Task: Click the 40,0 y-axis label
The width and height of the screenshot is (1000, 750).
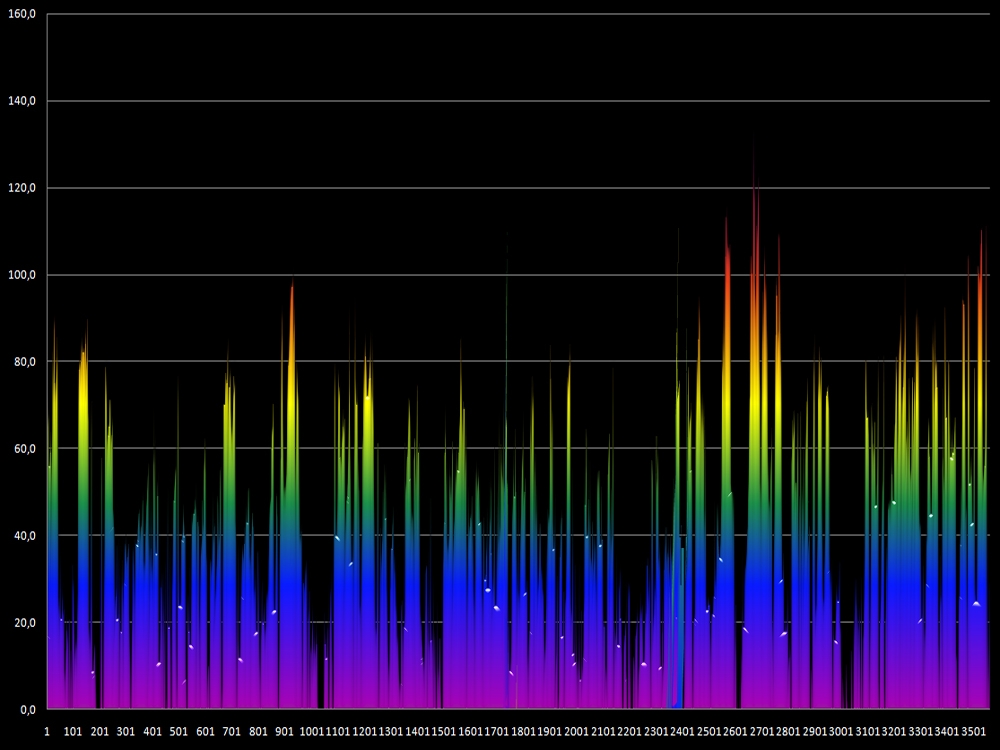Action: click(x=24, y=536)
